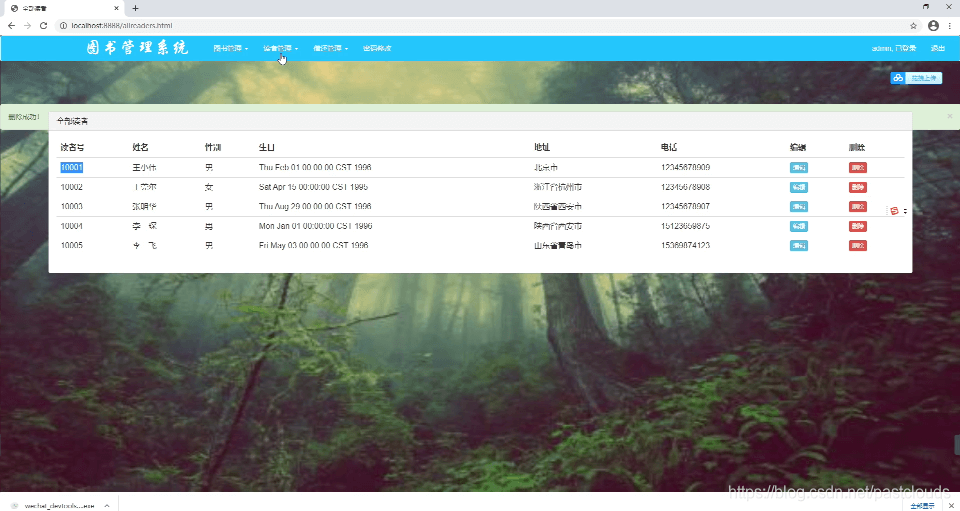Edit reader 10005 with the blue button
The height and width of the screenshot is (511, 960).
[798, 246]
